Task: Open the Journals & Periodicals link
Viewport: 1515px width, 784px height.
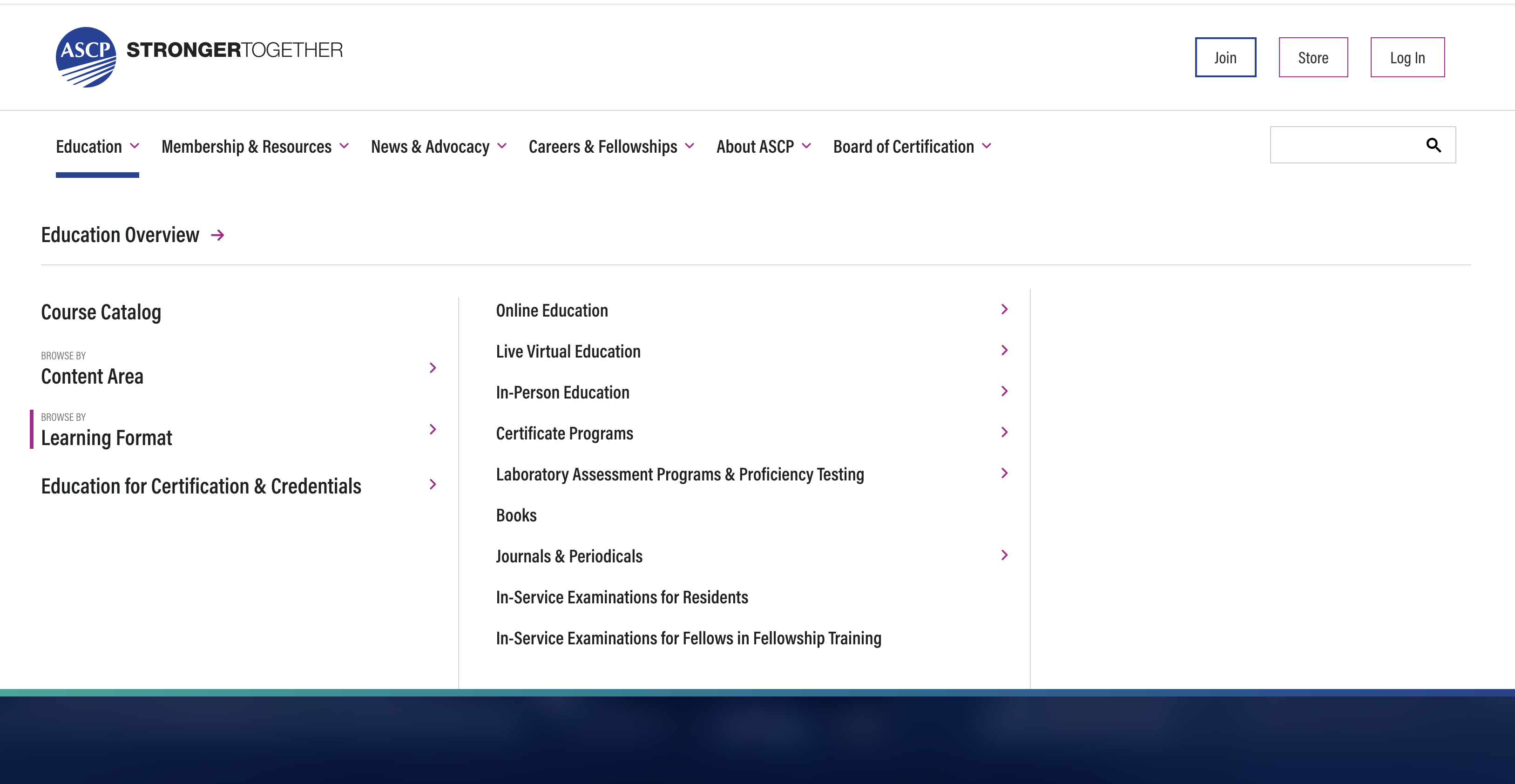Action: pos(569,556)
